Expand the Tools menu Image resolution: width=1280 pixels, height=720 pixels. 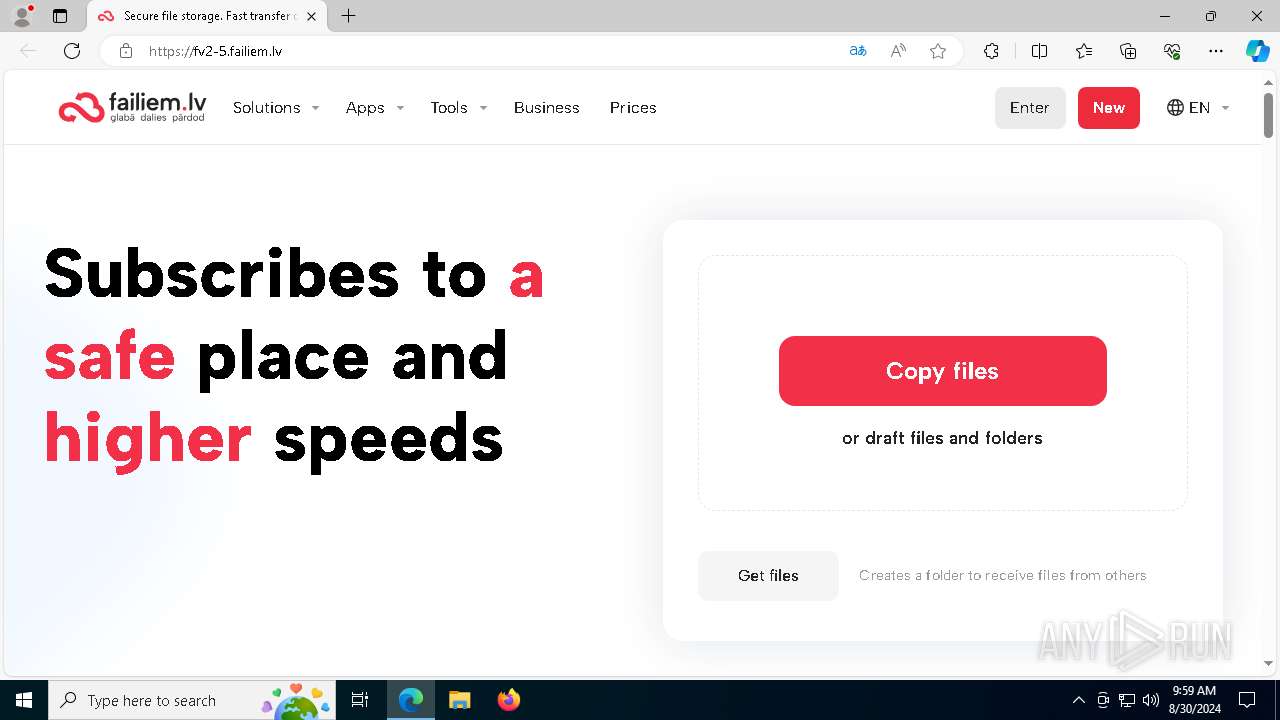(459, 108)
